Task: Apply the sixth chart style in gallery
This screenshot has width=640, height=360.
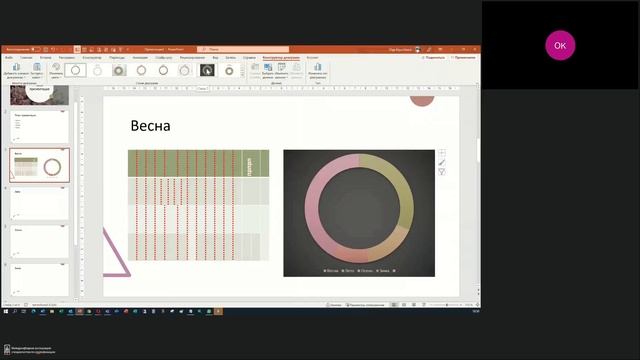Action: tap(185, 71)
